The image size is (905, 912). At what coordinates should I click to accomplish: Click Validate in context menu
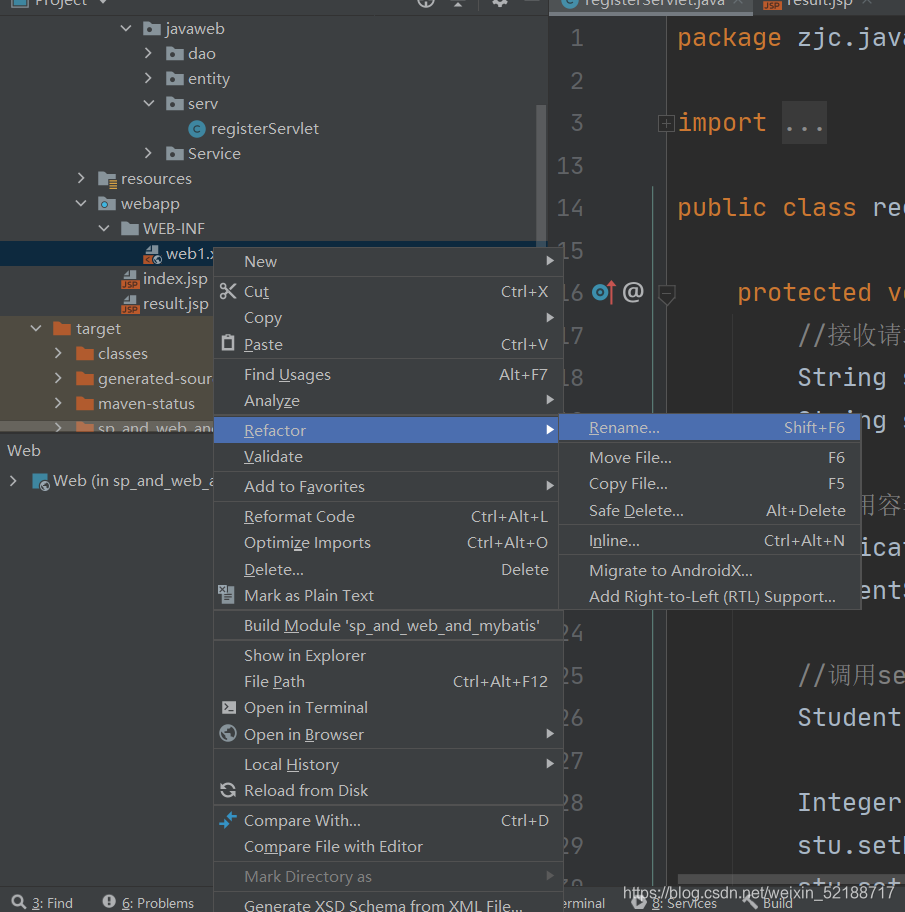388,457
